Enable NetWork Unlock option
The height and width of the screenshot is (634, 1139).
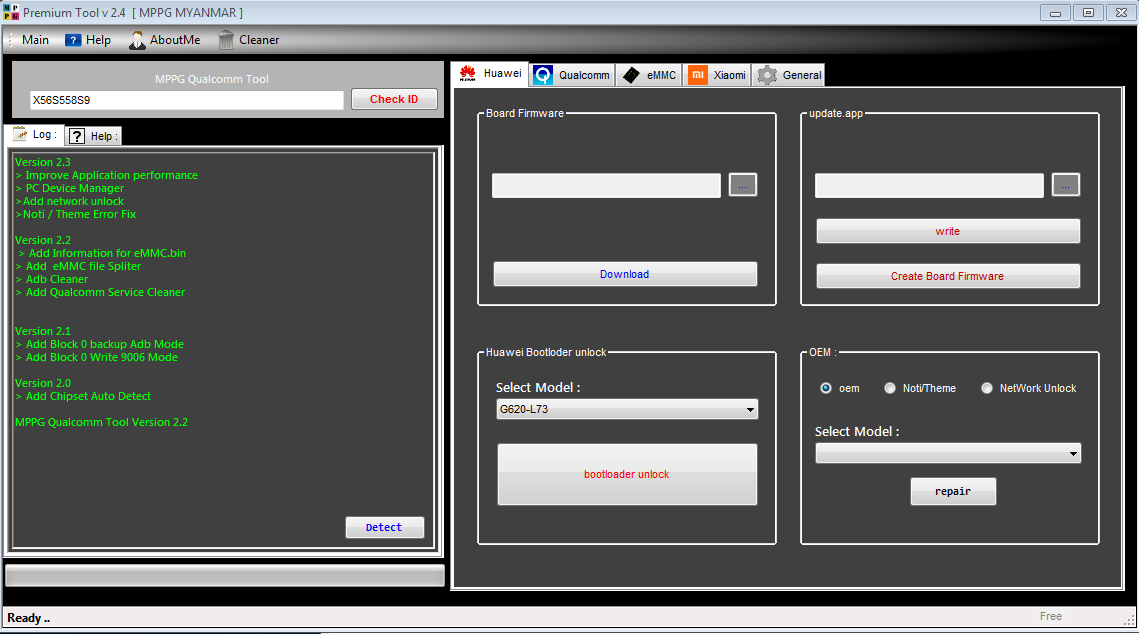[x=987, y=388]
